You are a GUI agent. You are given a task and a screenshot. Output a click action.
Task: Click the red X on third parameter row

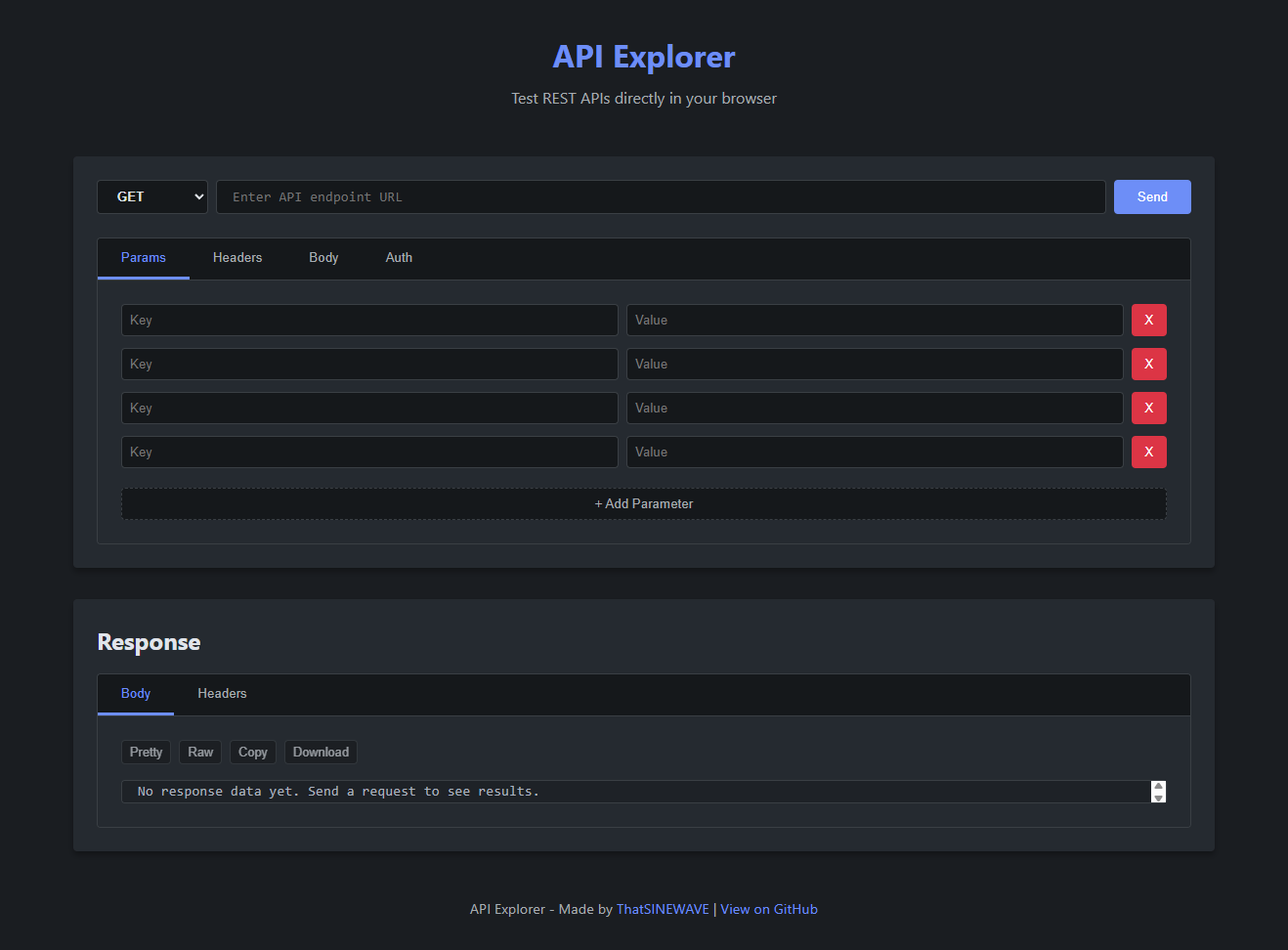pyautogui.click(x=1148, y=408)
